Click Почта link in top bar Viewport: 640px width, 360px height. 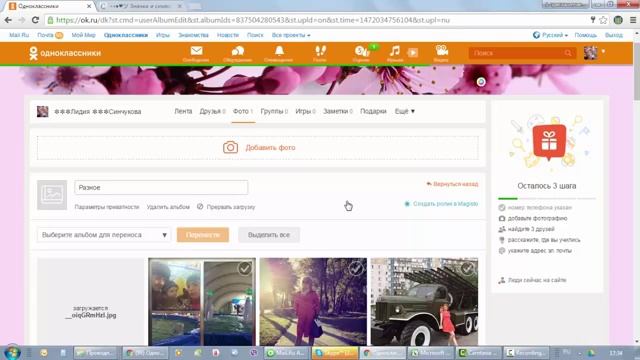[x=45, y=35]
